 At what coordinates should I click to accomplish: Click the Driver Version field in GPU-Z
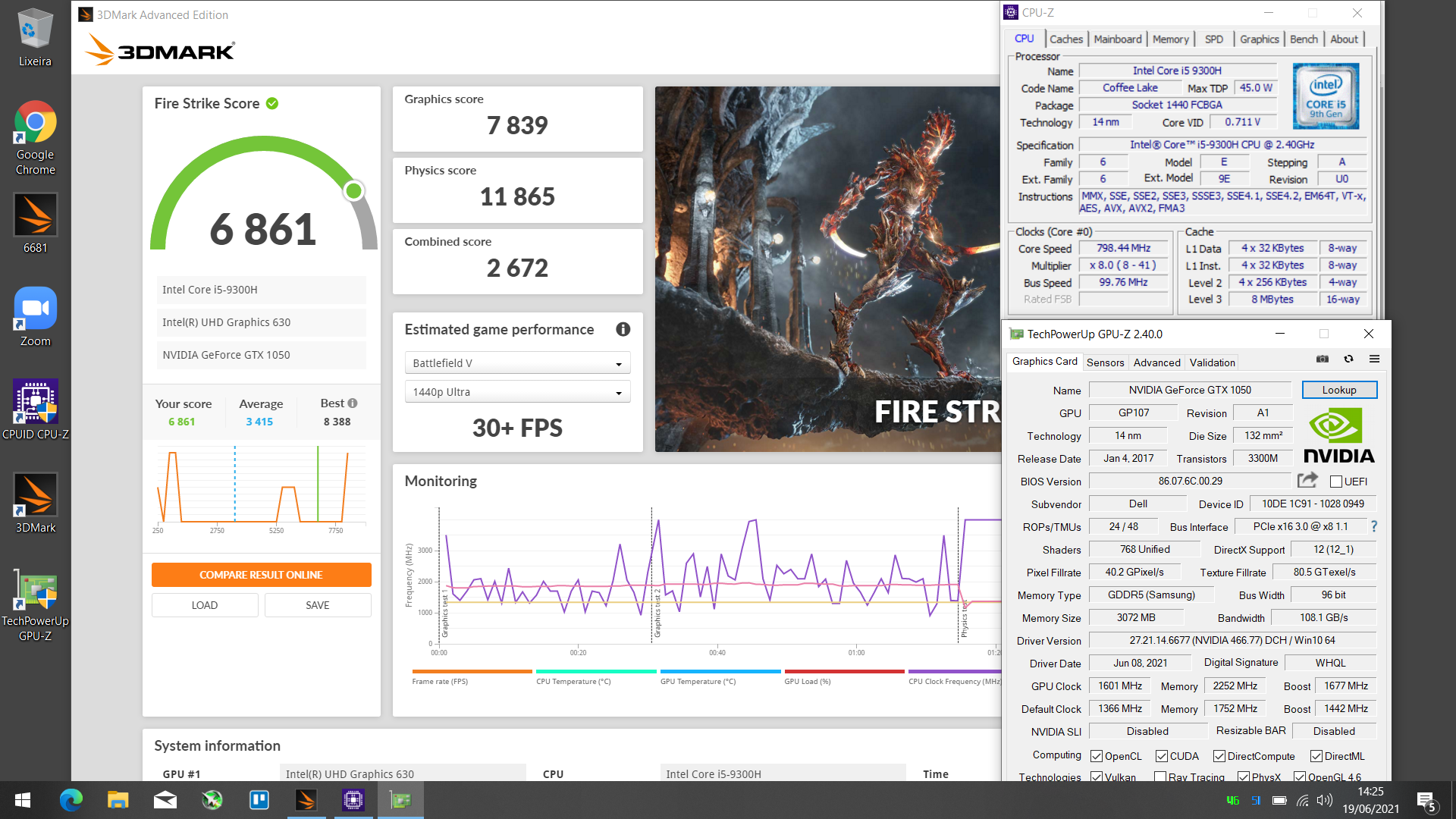pyautogui.click(x=1232, y=640)
